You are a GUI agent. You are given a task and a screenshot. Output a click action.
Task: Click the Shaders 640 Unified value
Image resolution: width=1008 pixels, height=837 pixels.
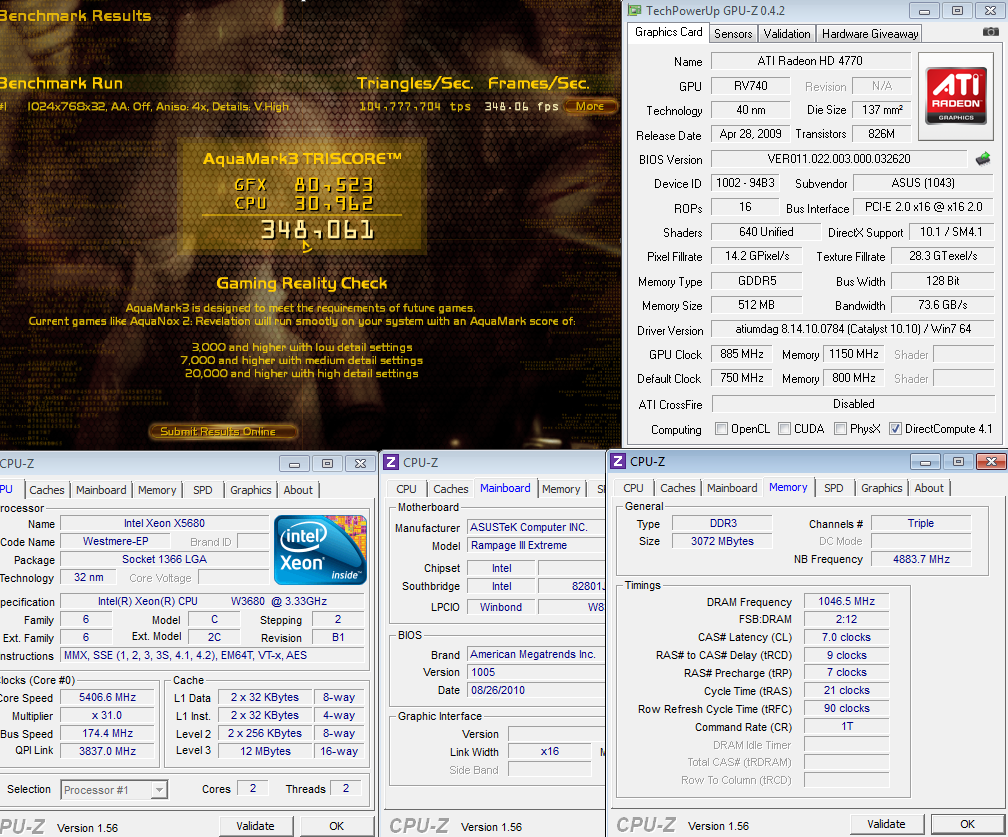point(766,232)
